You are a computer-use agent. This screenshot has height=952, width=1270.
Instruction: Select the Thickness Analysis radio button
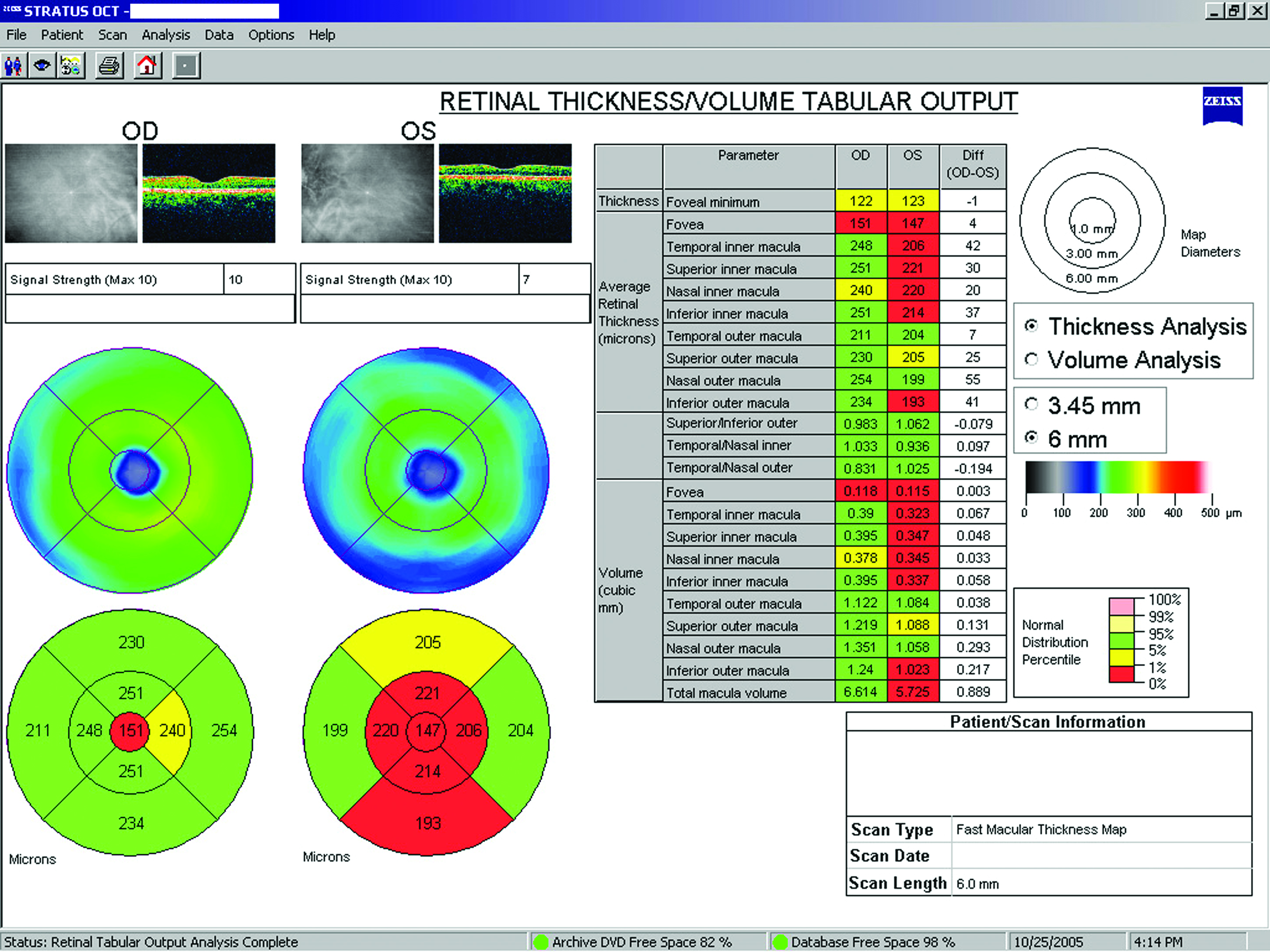coord(1031,326)
